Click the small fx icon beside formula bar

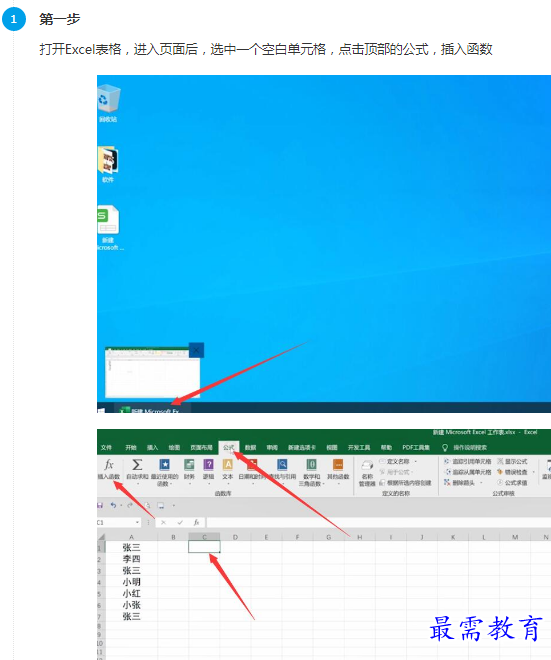tap(196, 522)
